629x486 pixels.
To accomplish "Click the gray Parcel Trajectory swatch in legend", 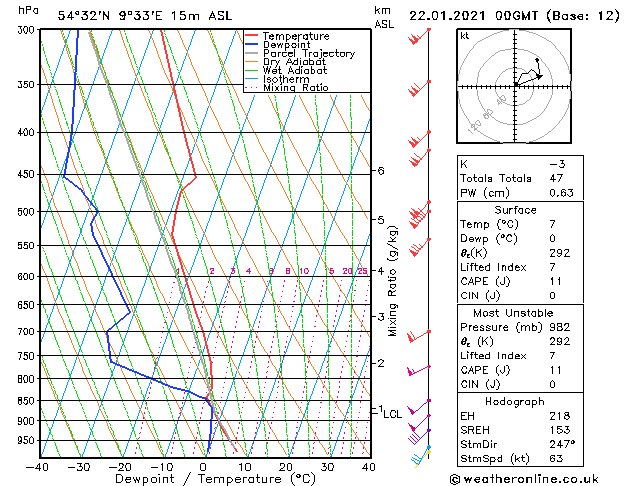I will [x=251, y=53].
